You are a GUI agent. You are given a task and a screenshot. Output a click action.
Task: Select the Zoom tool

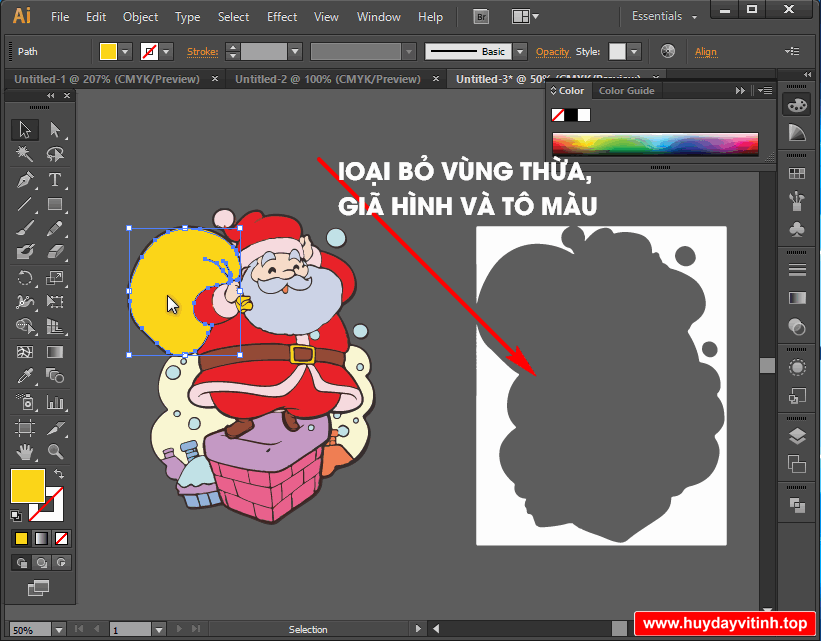coord(55,451)
